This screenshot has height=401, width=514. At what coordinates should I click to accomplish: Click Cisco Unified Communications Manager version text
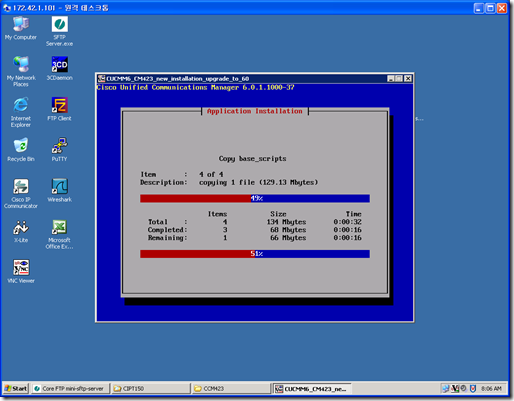(x=195, y=87)
